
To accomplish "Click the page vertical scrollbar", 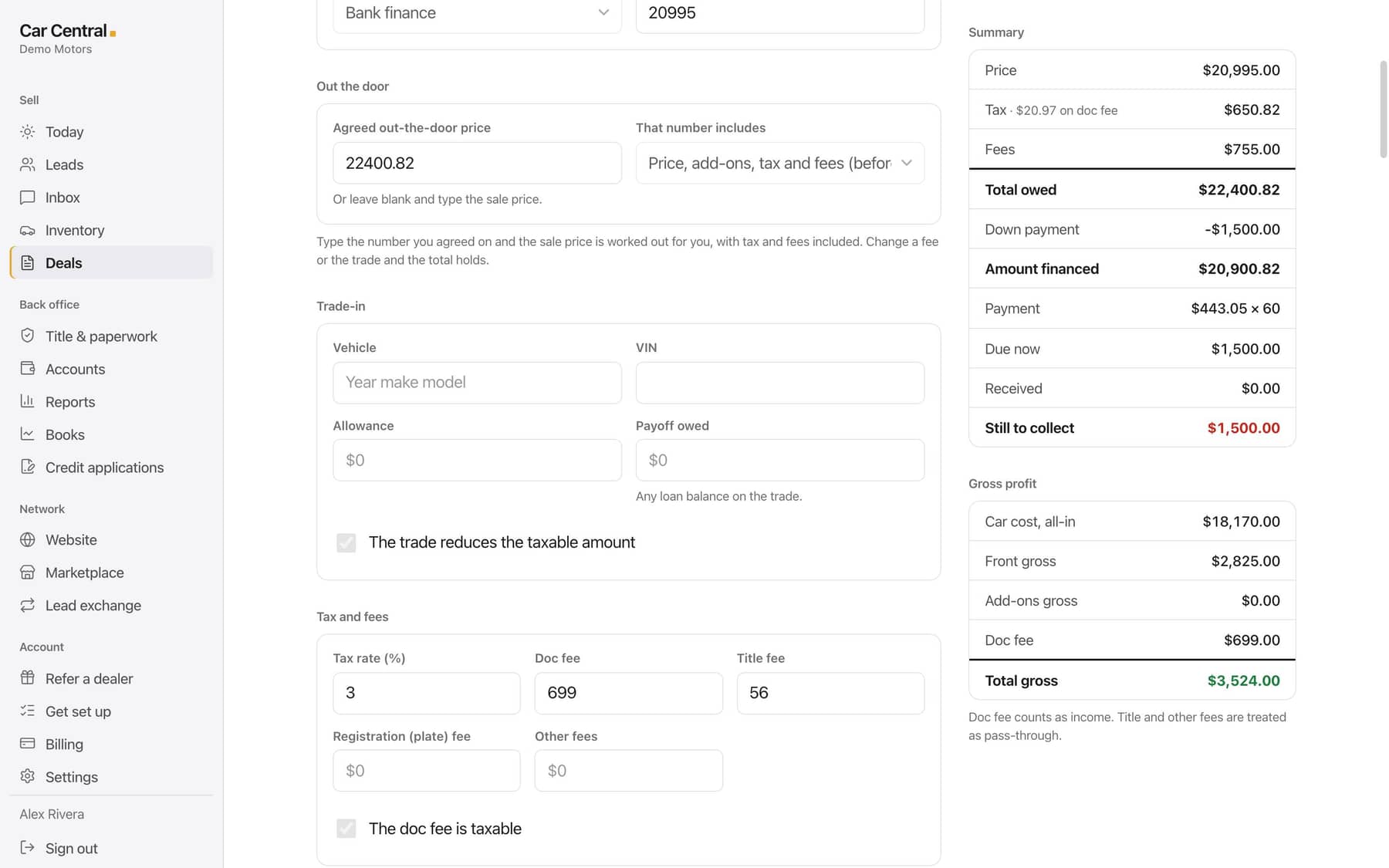I will (x=1383, y=110).
